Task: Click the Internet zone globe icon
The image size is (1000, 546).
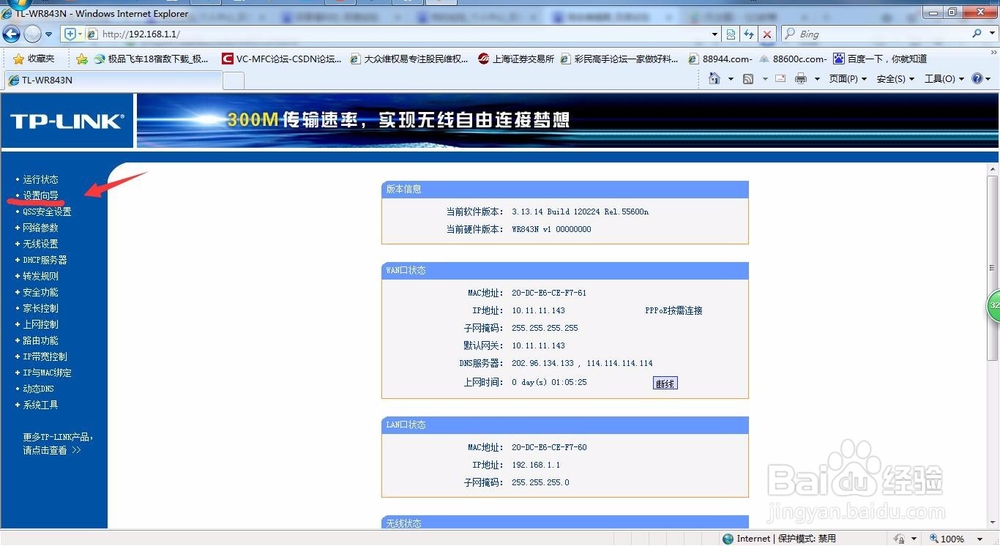Action: (728, 539)
